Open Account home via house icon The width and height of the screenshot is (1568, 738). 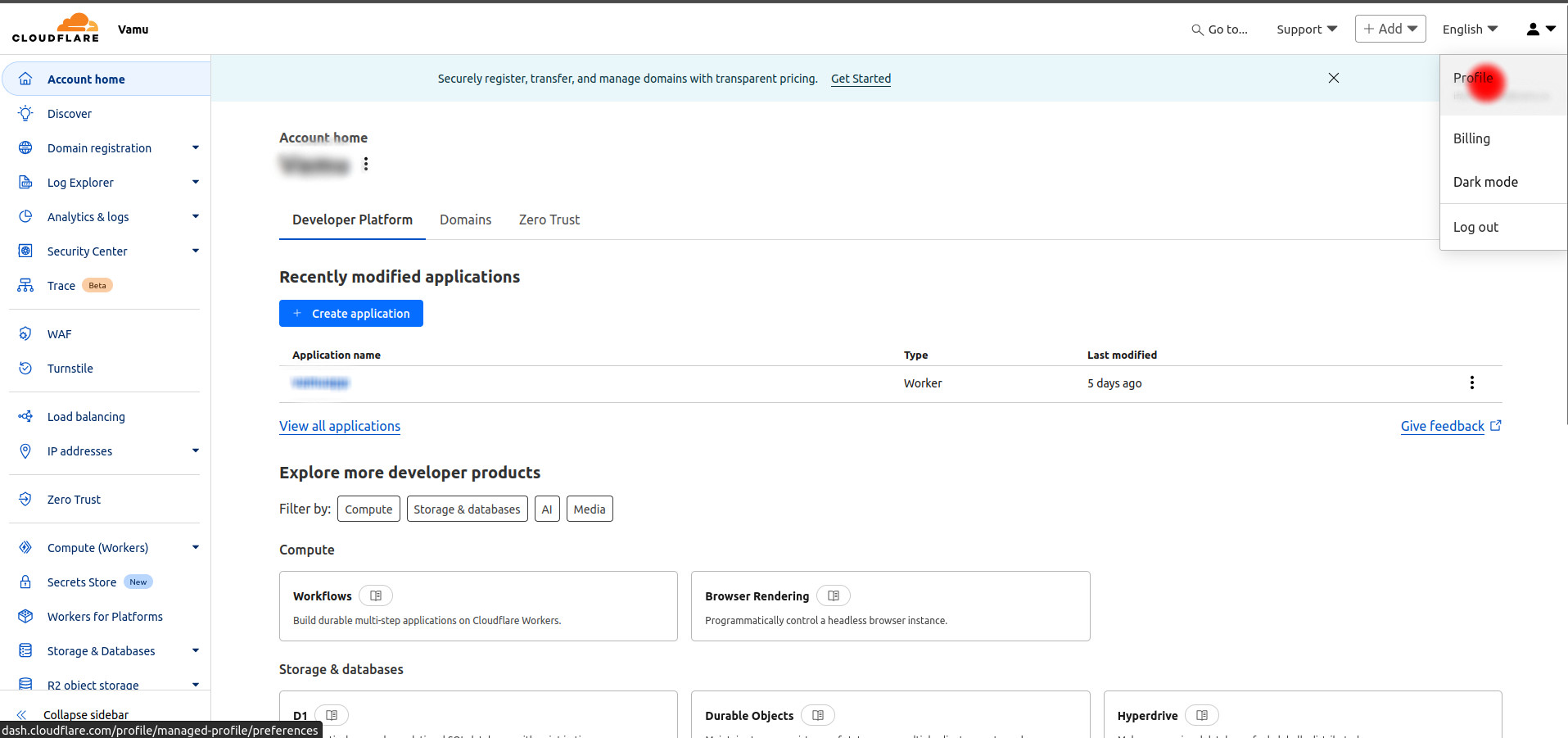pyautogui.click(x=25, y=79)
